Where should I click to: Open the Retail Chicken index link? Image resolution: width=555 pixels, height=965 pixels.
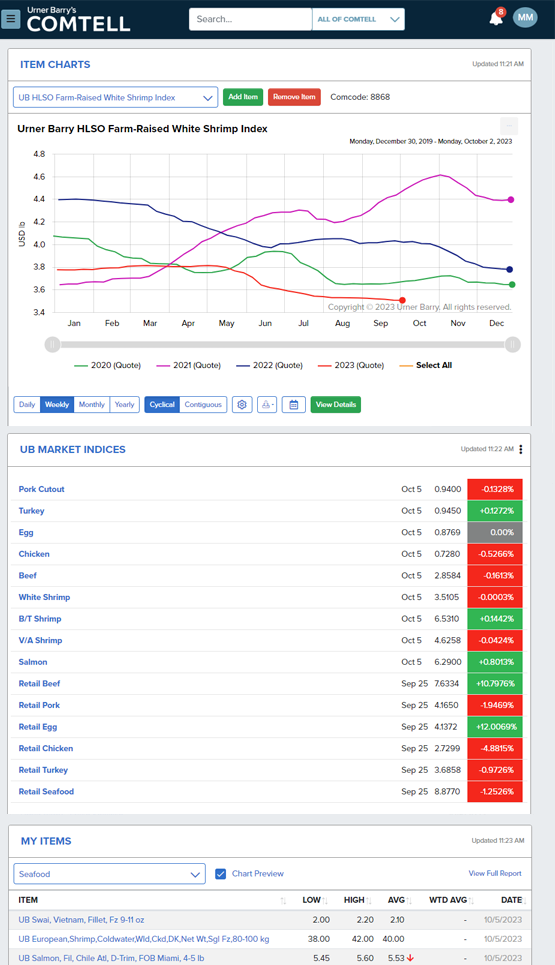point(46,748)
